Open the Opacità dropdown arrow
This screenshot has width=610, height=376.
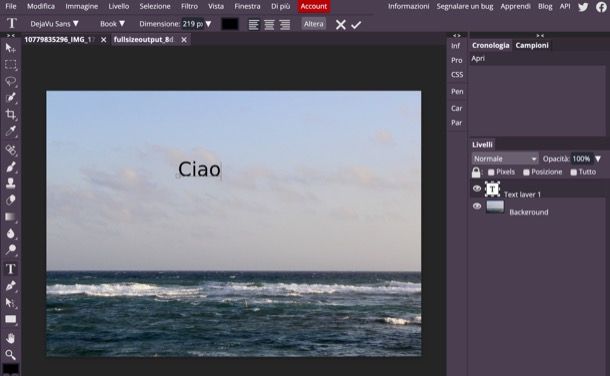pyautogui.click(x=598, y=159)
